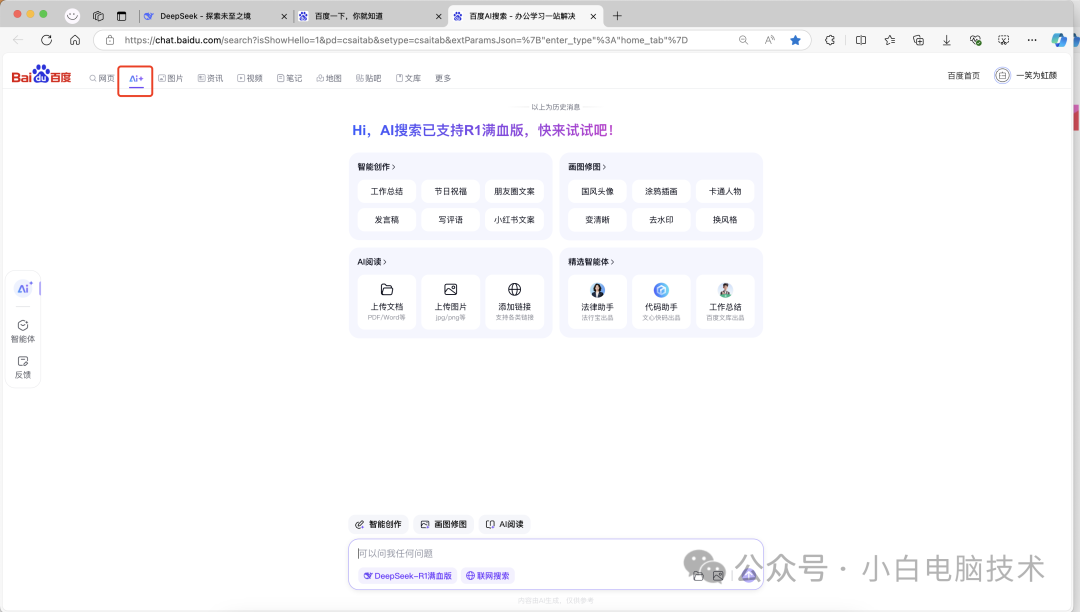Screen dimensions: 1080x612
Task: Click 发言稿 chip
Action: [387, 220]
